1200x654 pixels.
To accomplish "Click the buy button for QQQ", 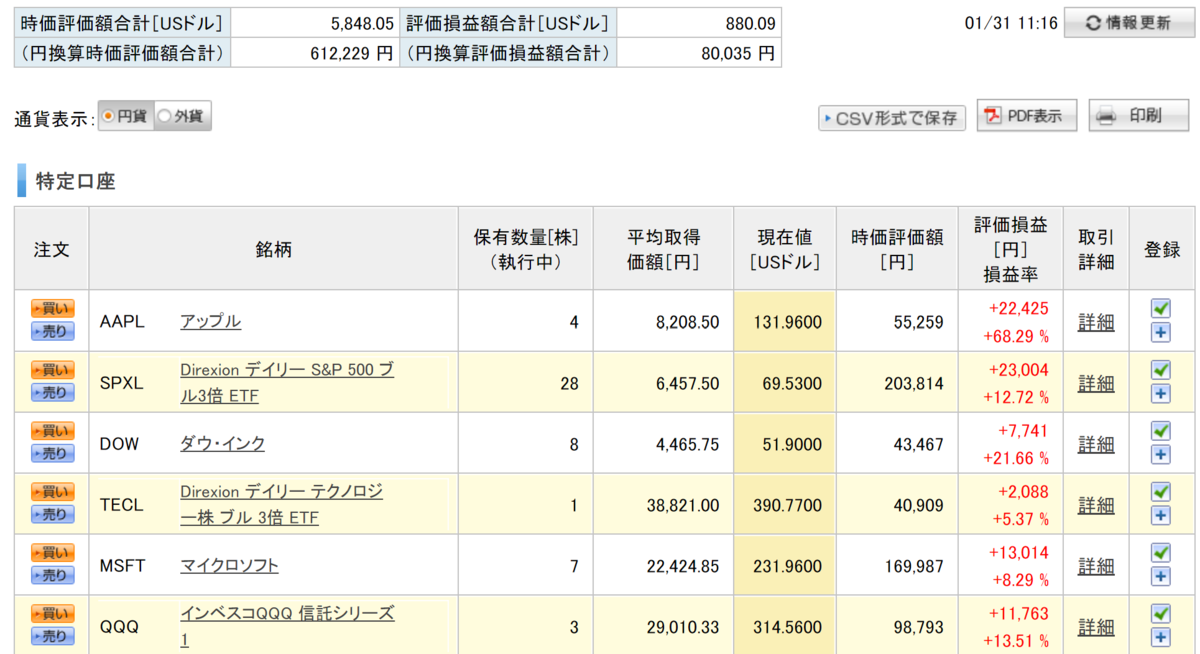I will pos(52,614).
